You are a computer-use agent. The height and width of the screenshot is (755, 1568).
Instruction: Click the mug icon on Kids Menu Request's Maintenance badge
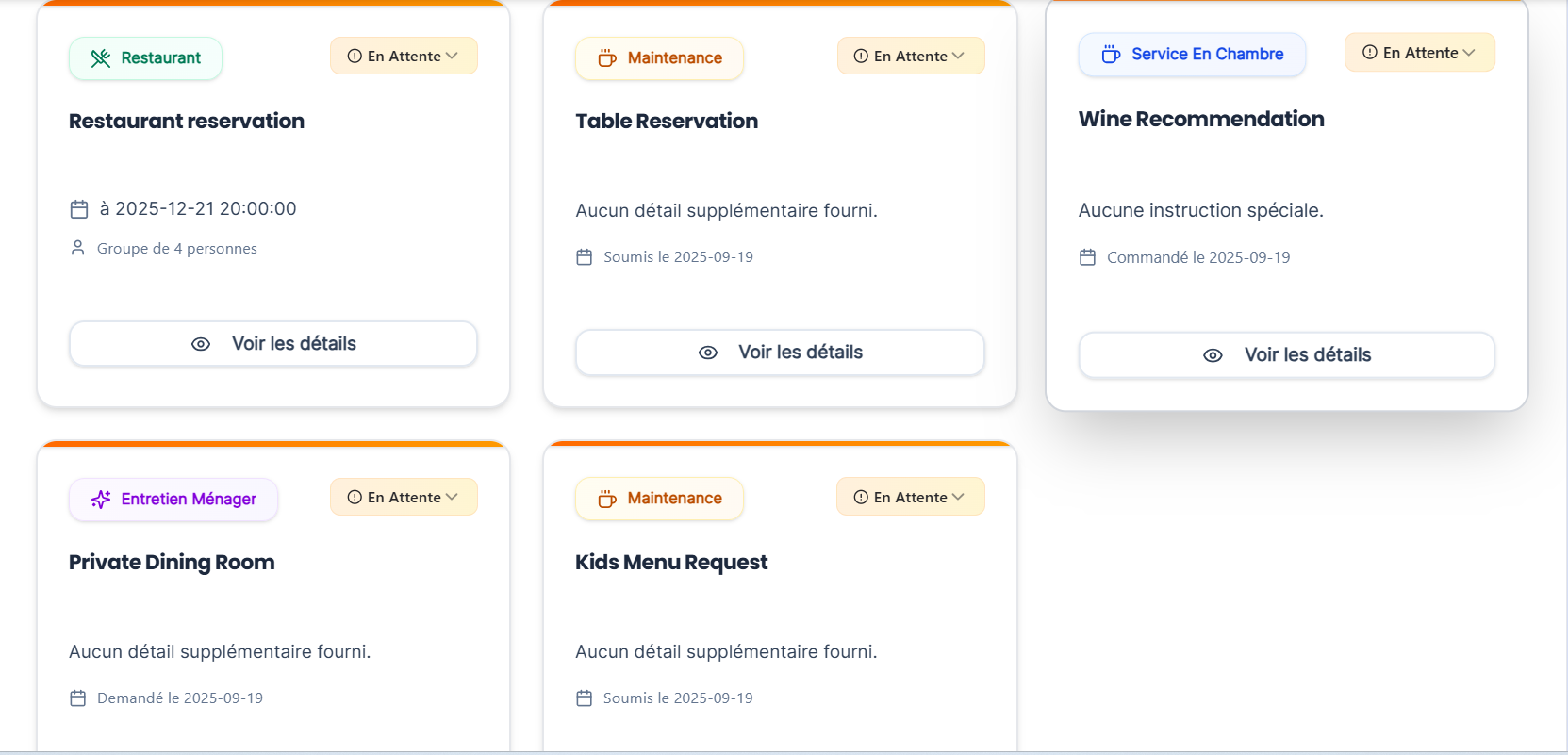point(607,499)
